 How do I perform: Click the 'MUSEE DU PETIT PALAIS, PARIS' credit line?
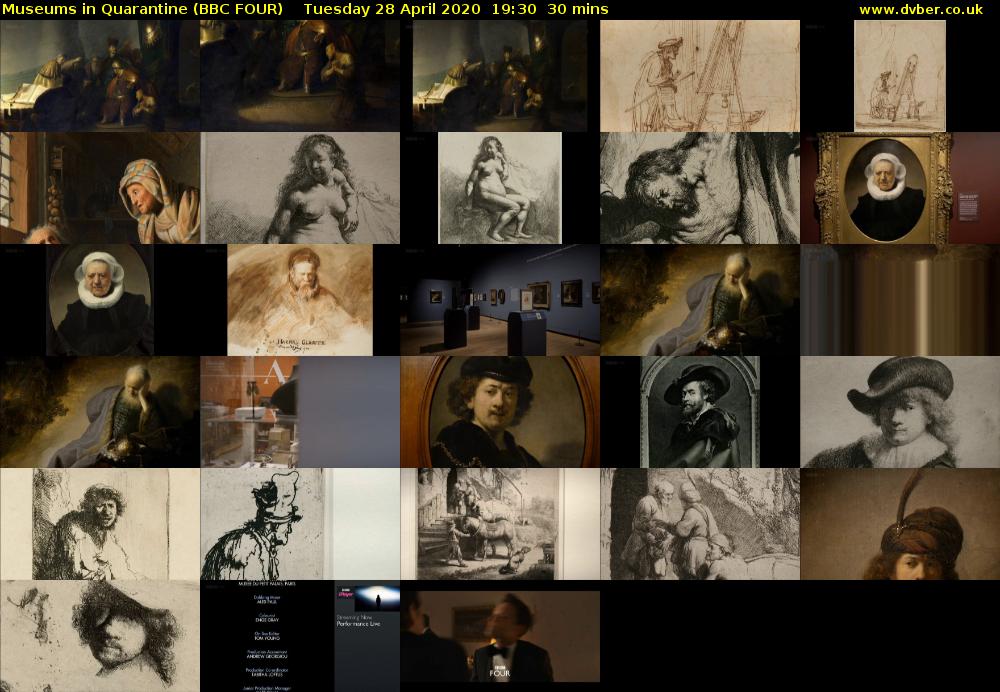tap(267, 584)
